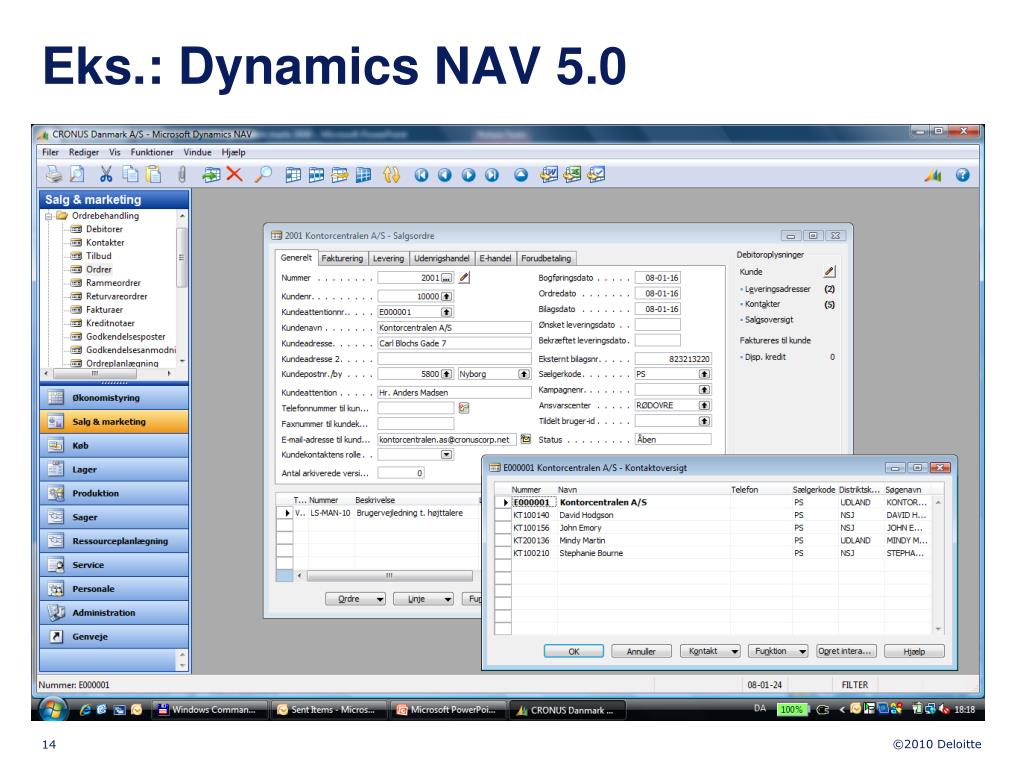Click Send to Word toolbar icon

[x=549, y=174]
